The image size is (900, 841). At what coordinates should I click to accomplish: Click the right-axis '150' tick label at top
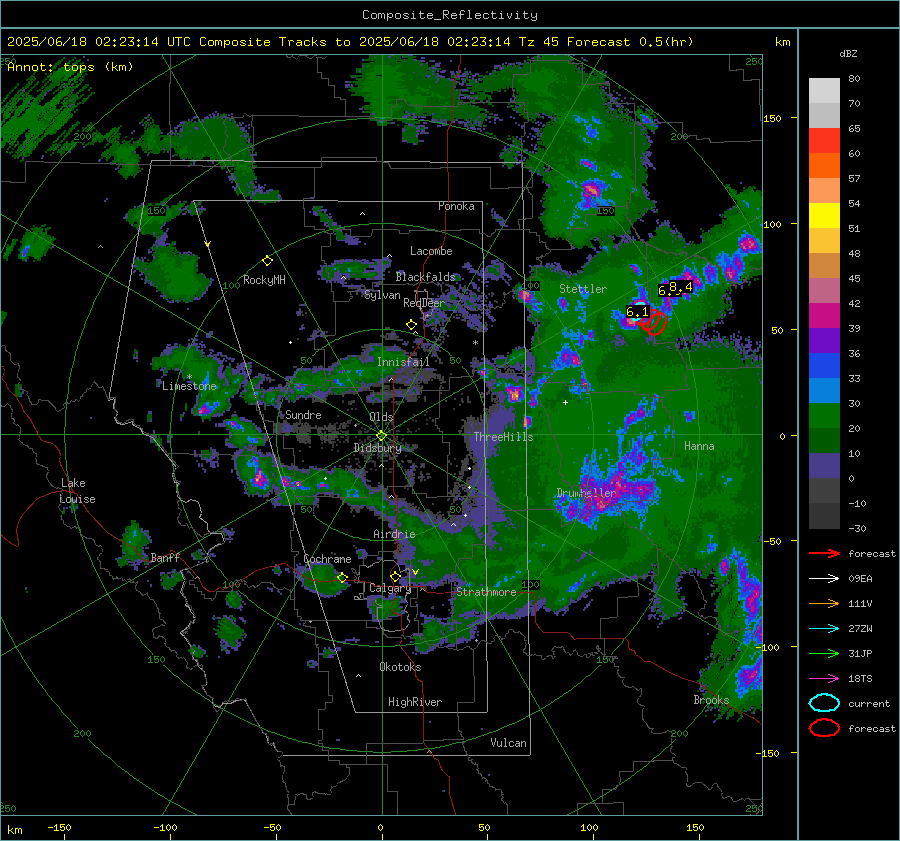click(773, 118)
